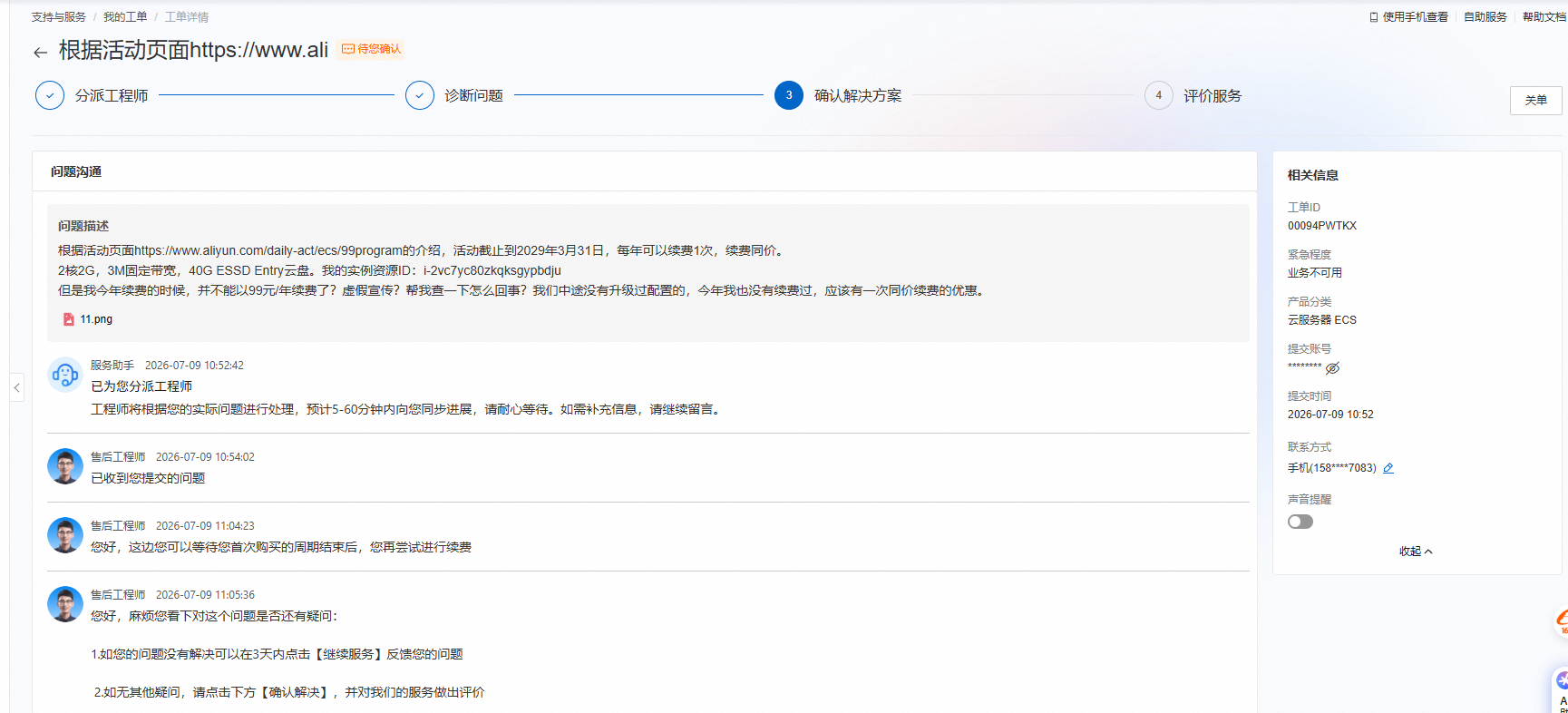Viewport: 1568px width, 713px height.
Task: Click the step 3 confirm solution circle
Action: [789, 95]
